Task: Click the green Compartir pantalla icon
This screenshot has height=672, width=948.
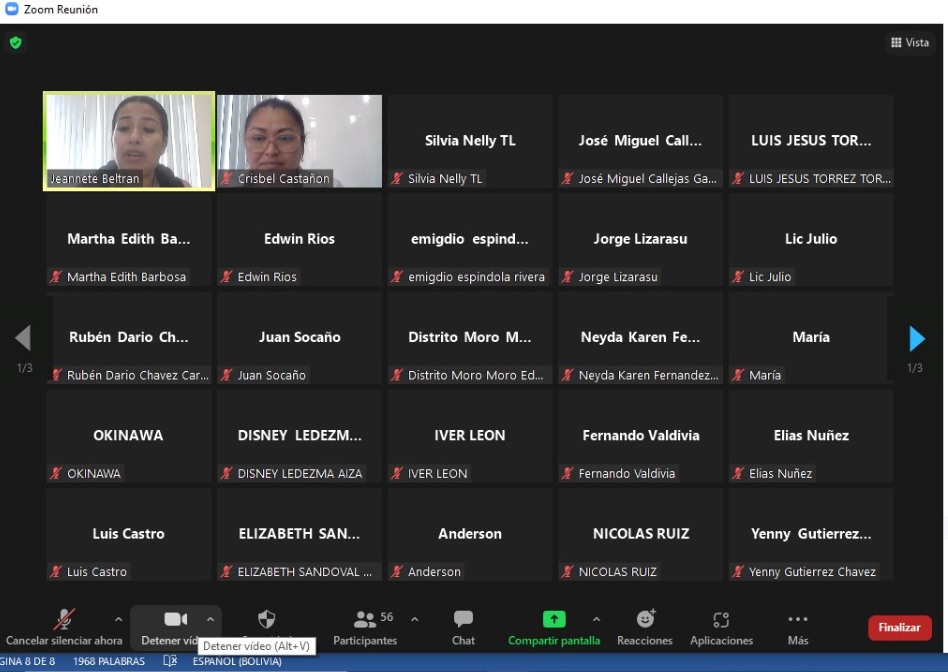Action: 553,620
